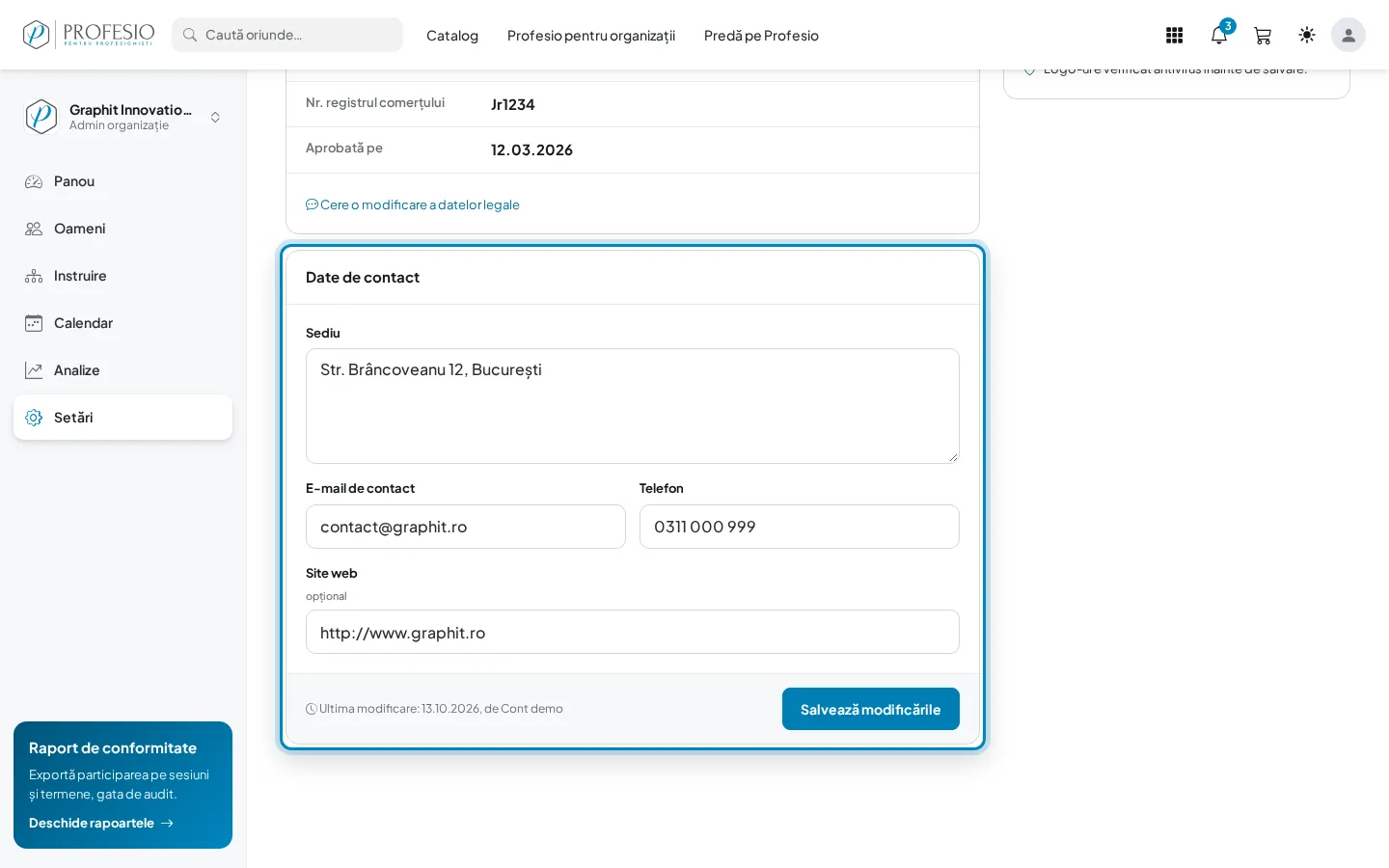Select Setări in sidebar

123,418
